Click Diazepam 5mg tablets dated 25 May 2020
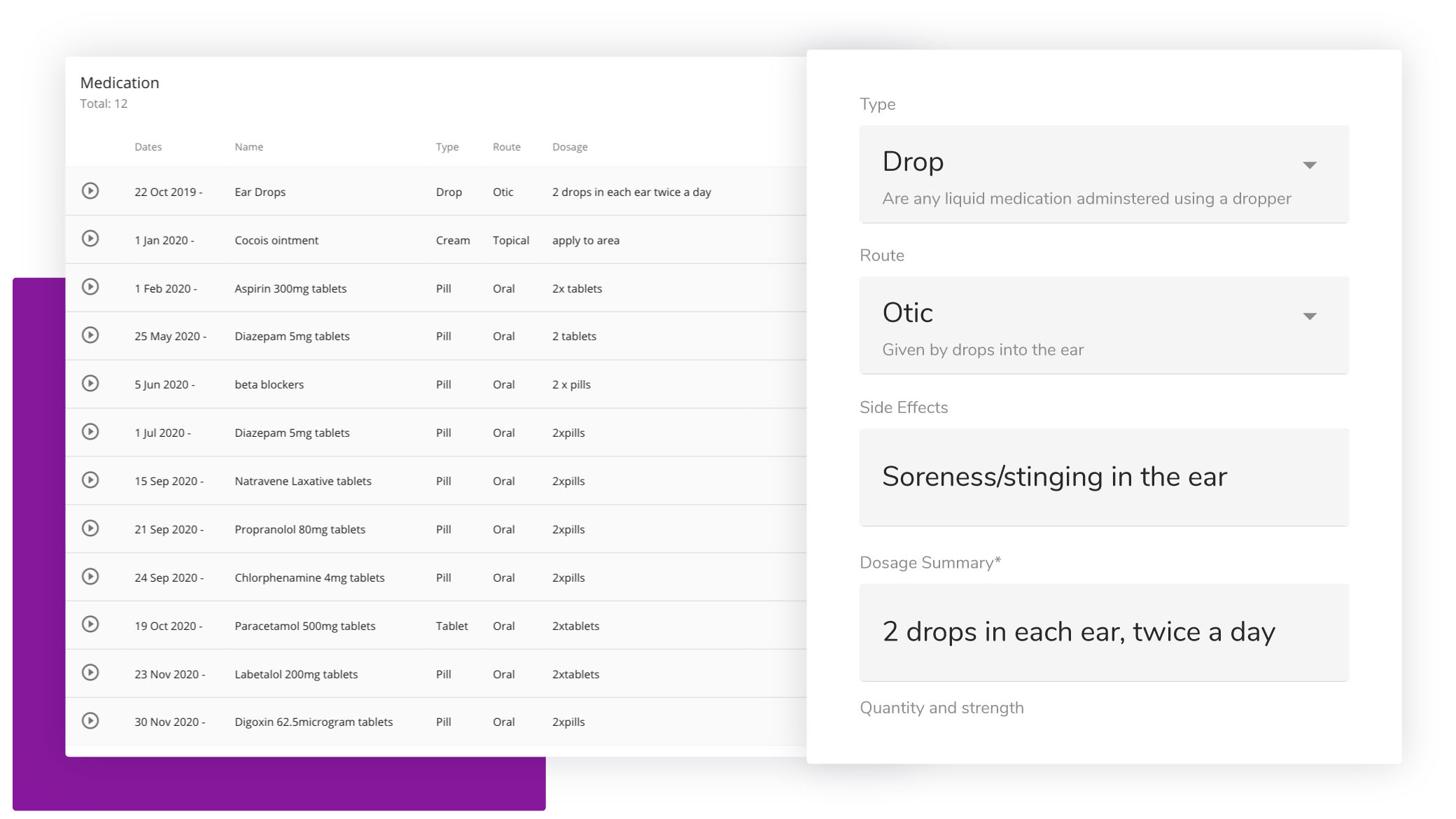 (292, 337)
